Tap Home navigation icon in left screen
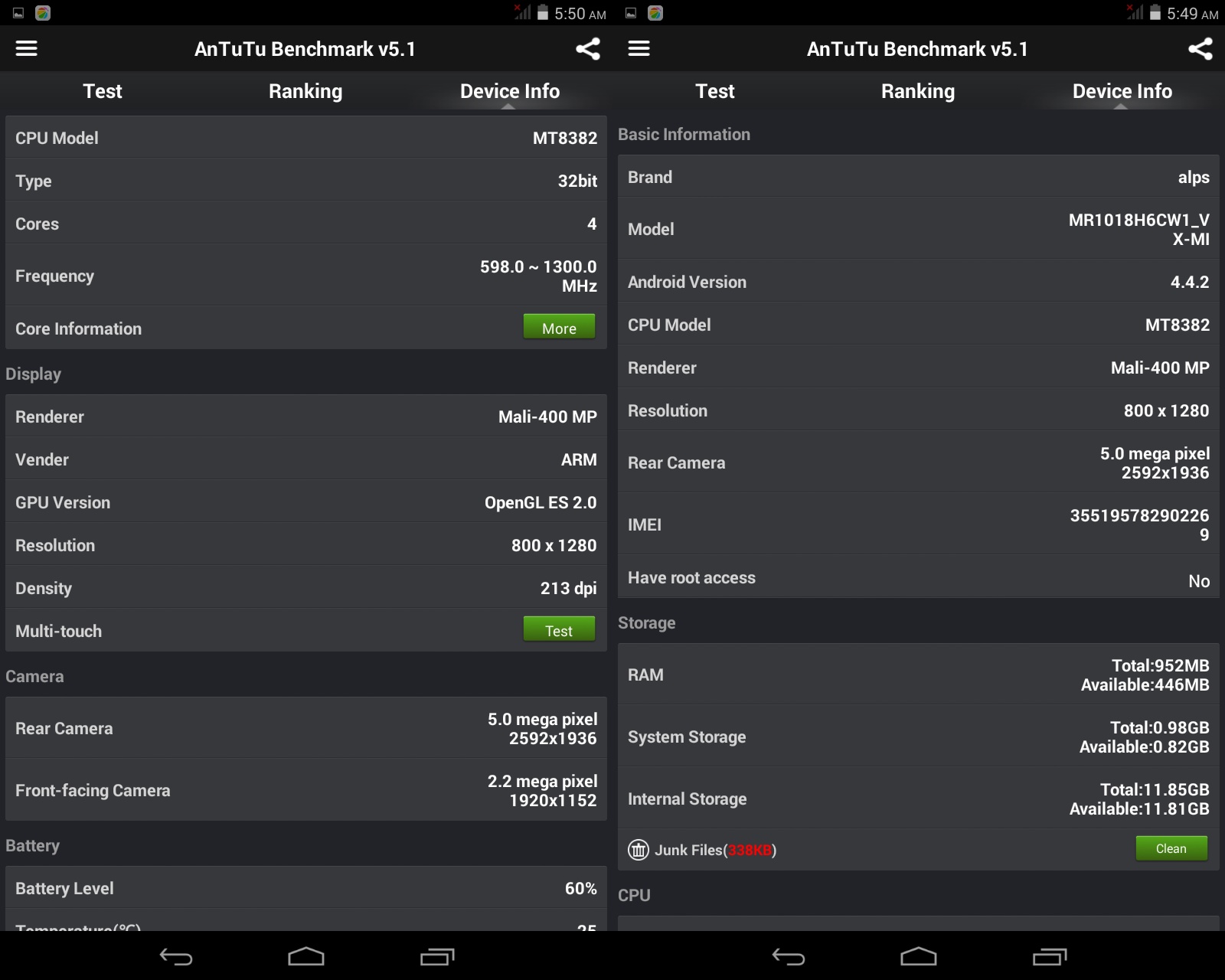This screenshot has width=1225, height=980. 306,956
